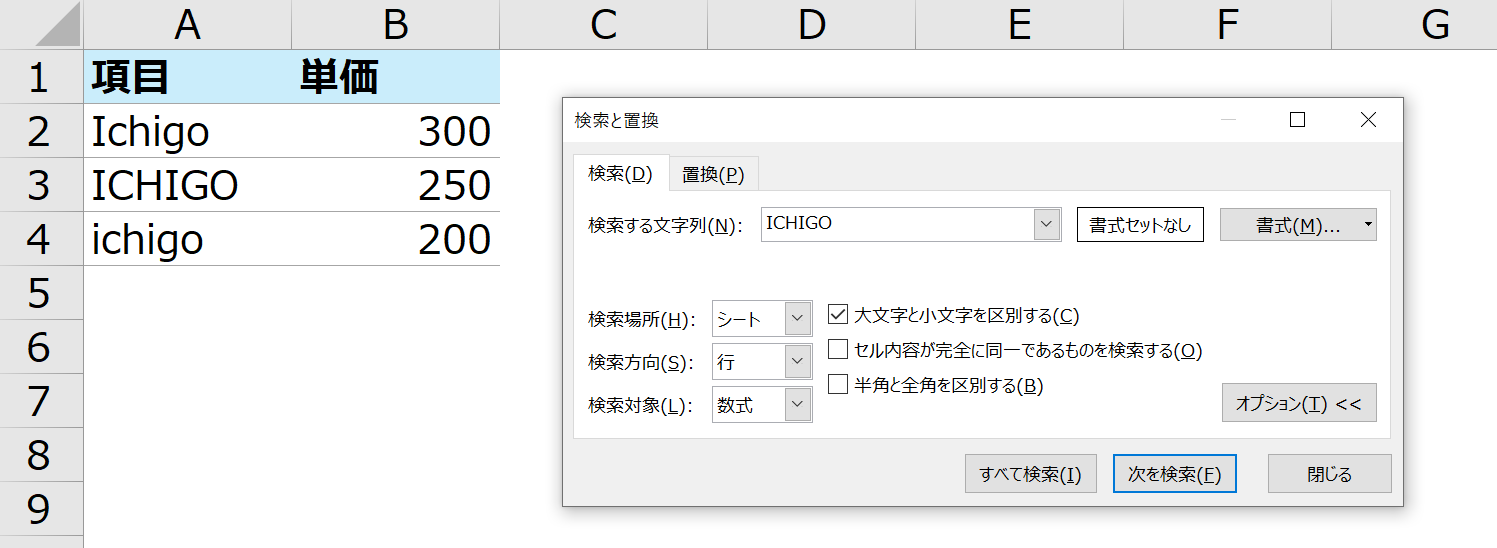This screenshot has width=1497, height=548.
Task: Check 半角と全角を区別する option
Action: click(x=838, y=384)
